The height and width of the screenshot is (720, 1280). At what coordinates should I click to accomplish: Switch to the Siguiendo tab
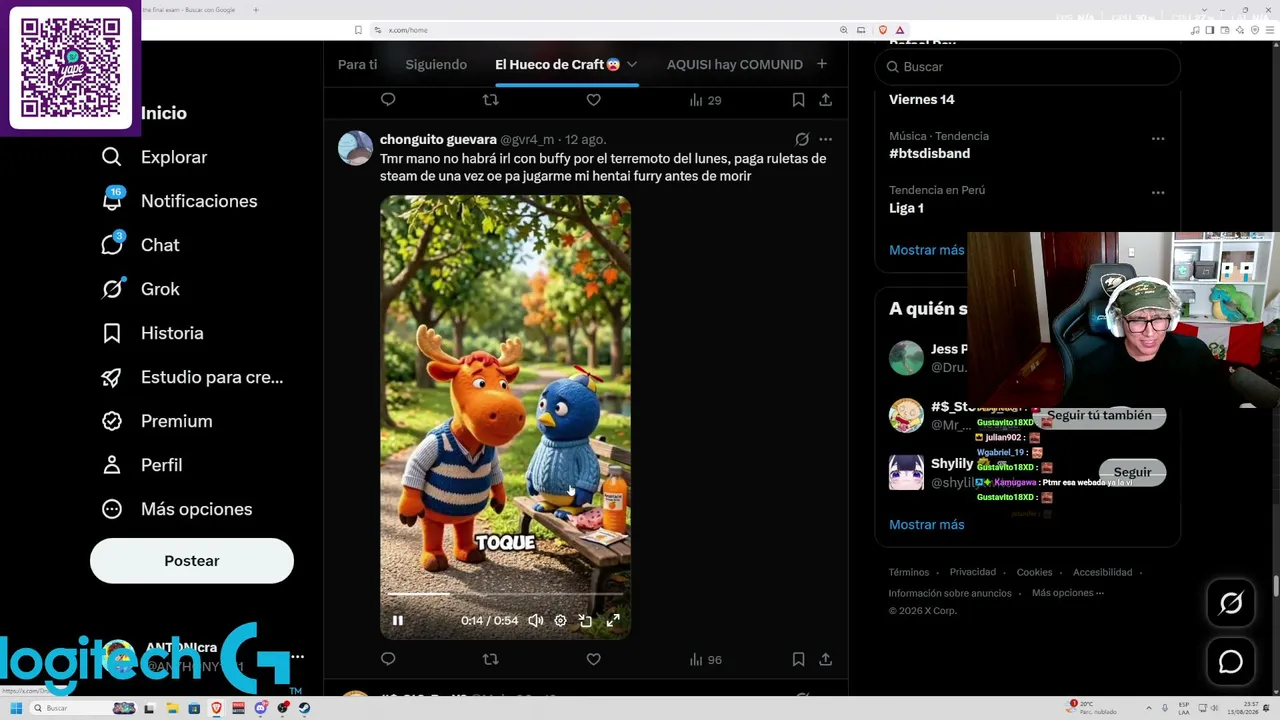(x=436, y=64)
